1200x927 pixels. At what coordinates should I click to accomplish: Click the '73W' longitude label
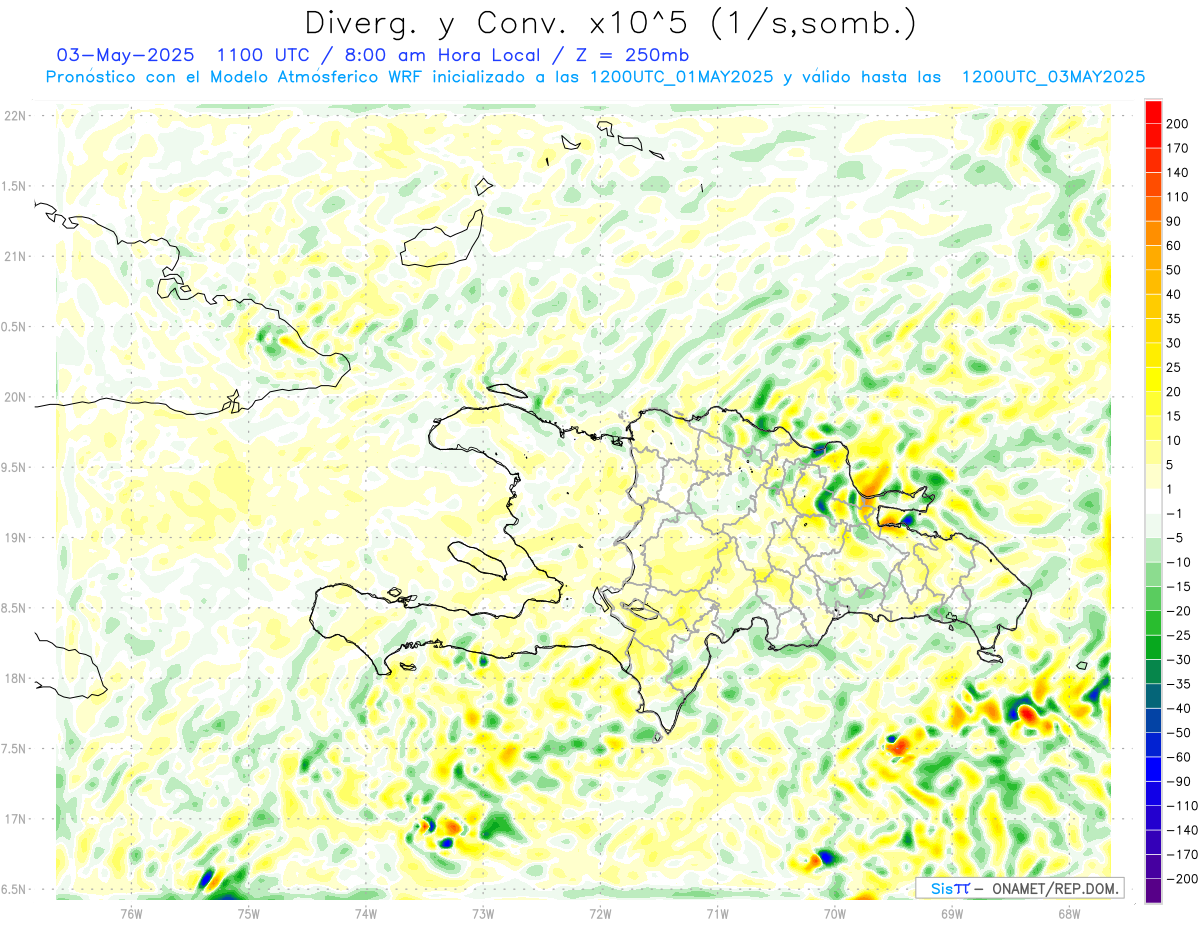click(x=483, y=913)
